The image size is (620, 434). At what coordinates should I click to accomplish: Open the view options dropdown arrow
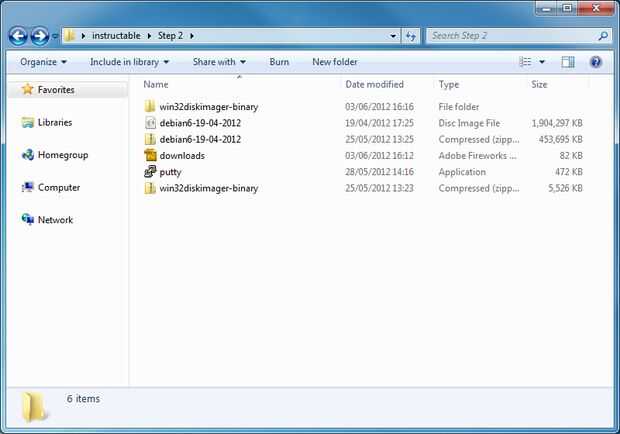point(542,62)
